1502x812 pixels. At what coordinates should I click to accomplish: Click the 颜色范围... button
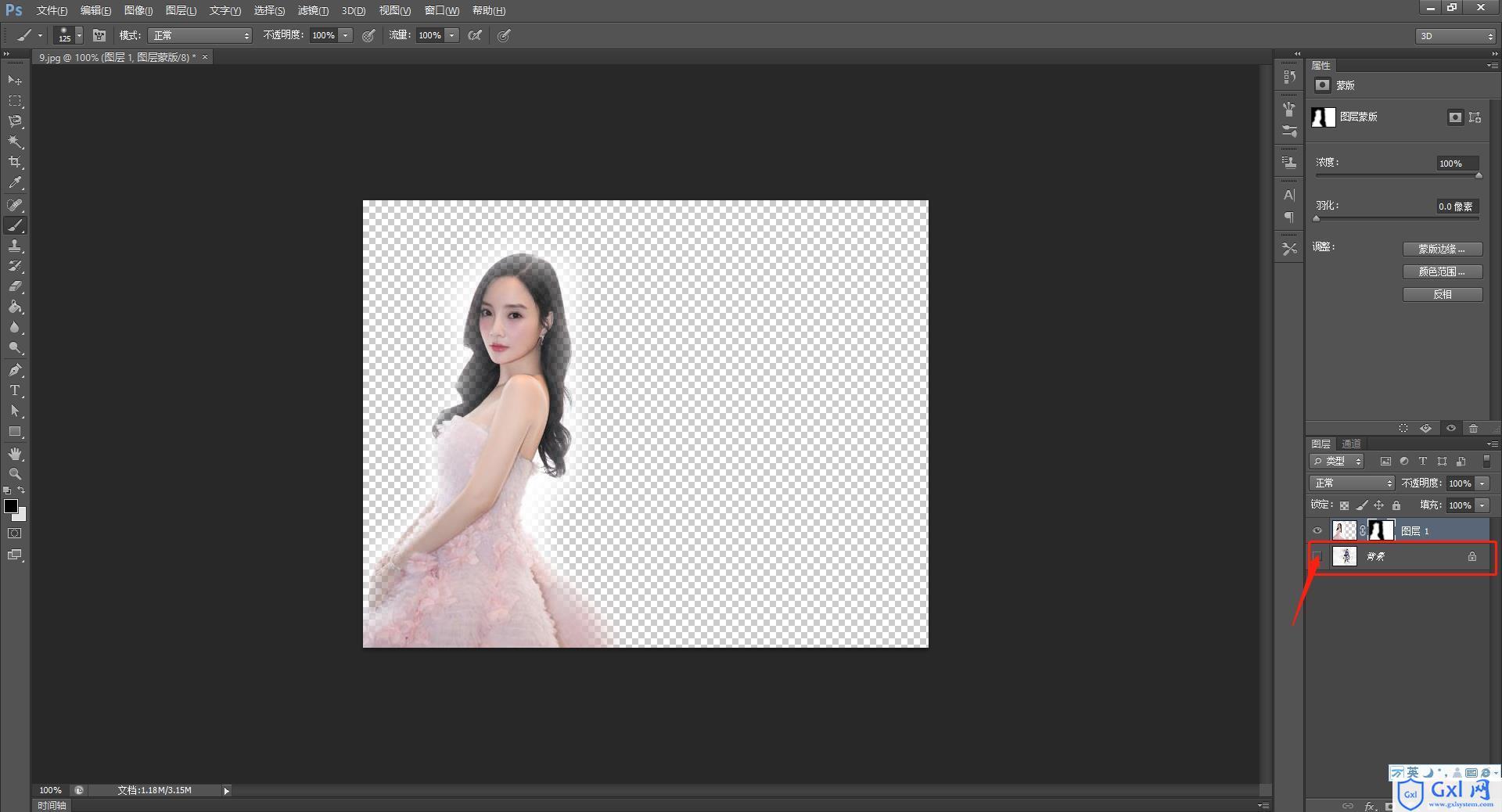pyautogui.click(x=1443, y=271)
